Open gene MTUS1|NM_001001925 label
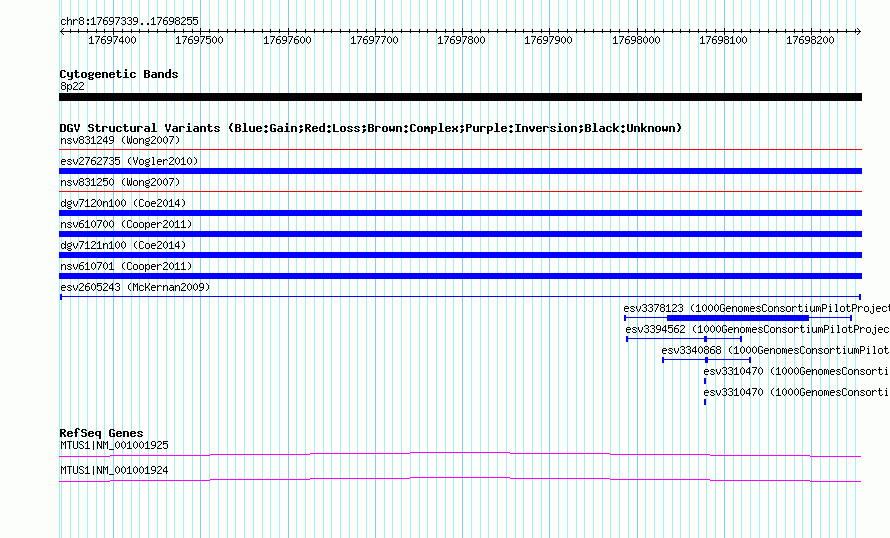Viewport: 890px width, 538px height. coord(114,445)
